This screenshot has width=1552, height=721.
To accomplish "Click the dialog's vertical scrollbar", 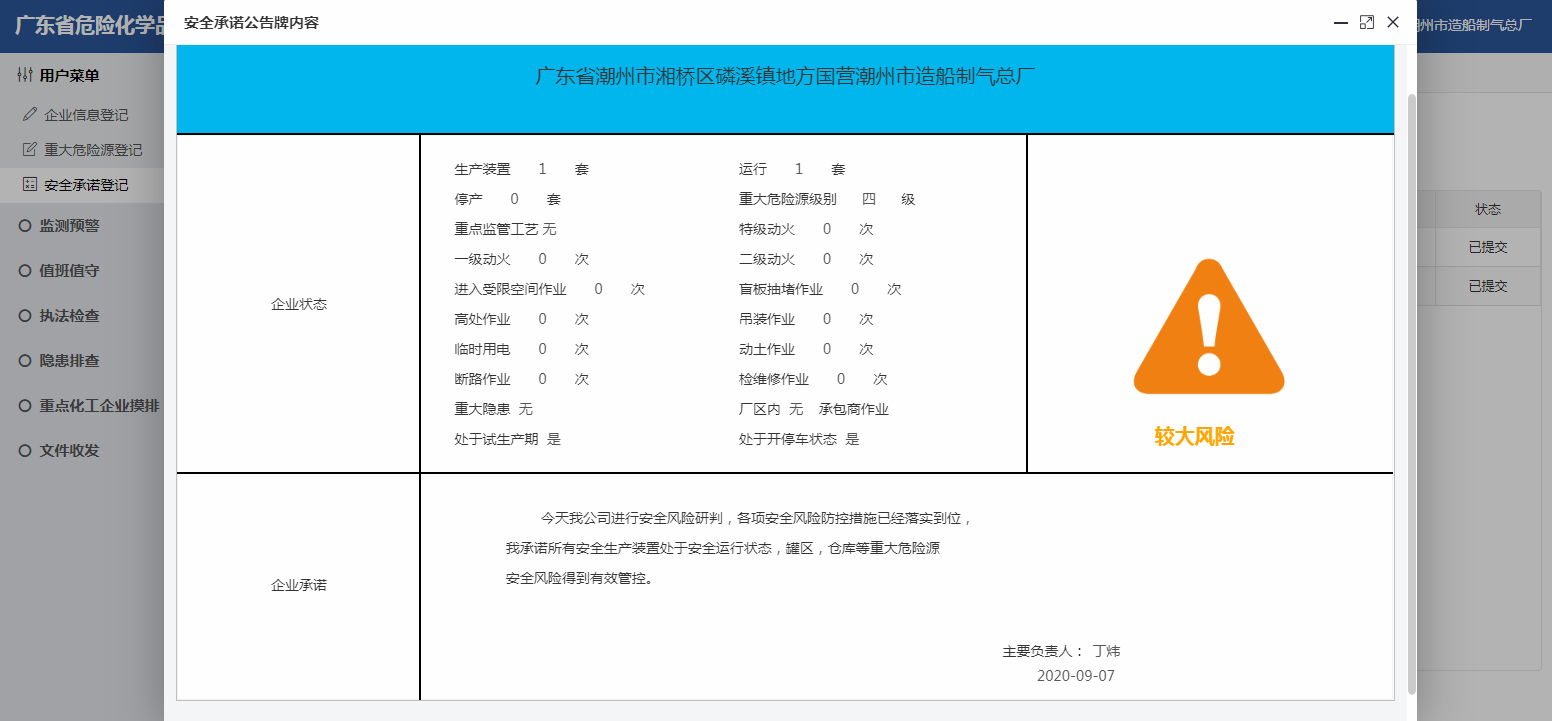I will coord(1412,394).
